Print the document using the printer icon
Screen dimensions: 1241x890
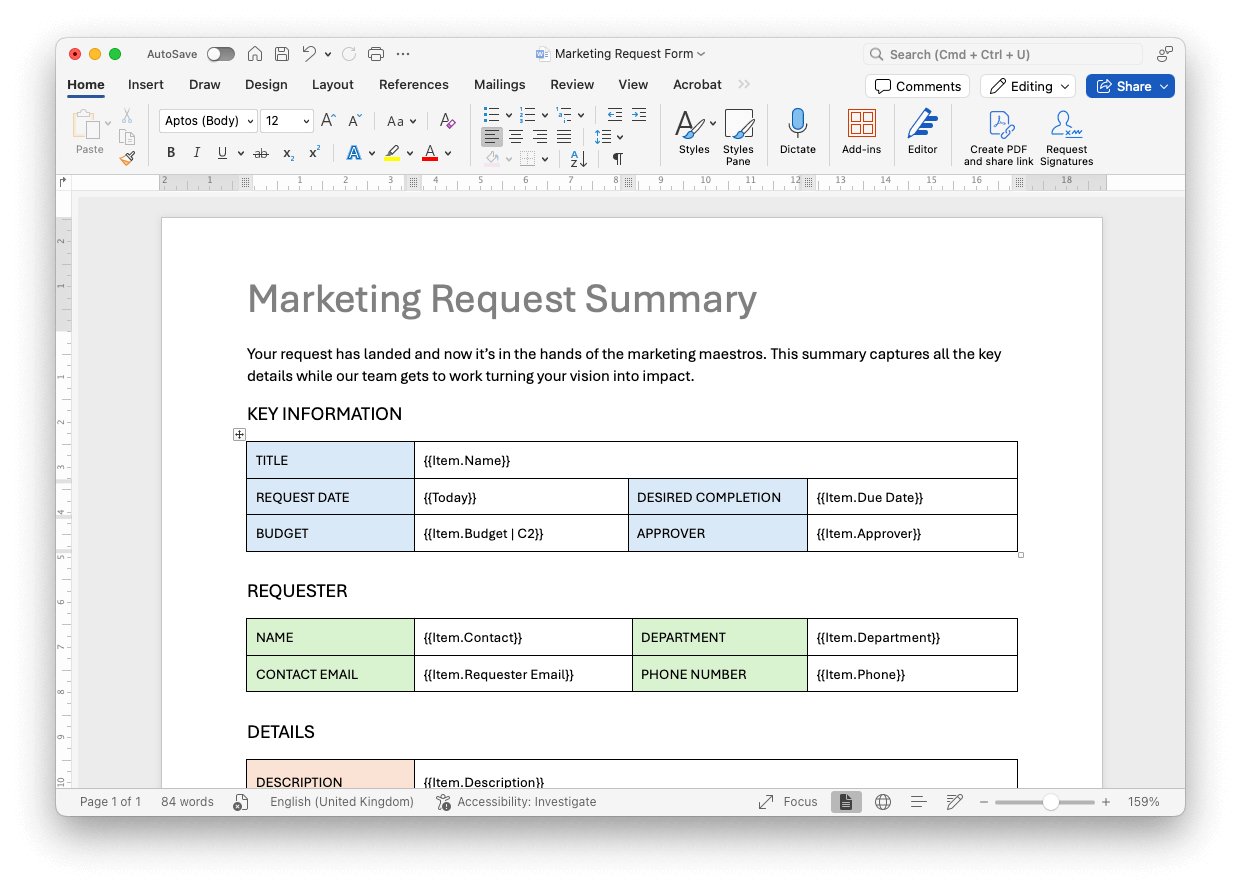pos(376,54)
